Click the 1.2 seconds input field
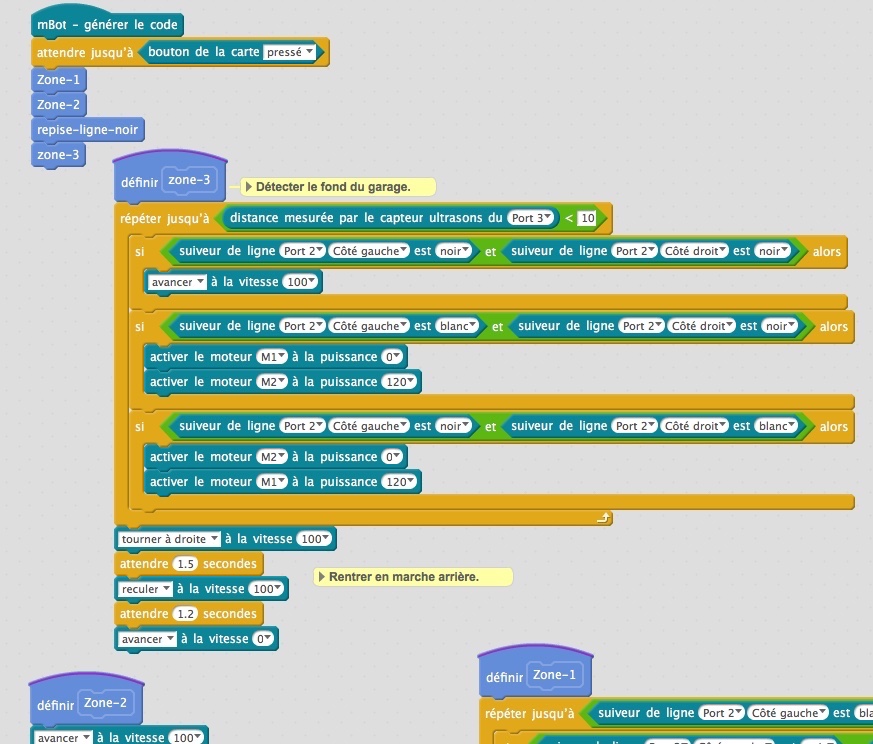873x744 pixels. [x=186, y=614]
